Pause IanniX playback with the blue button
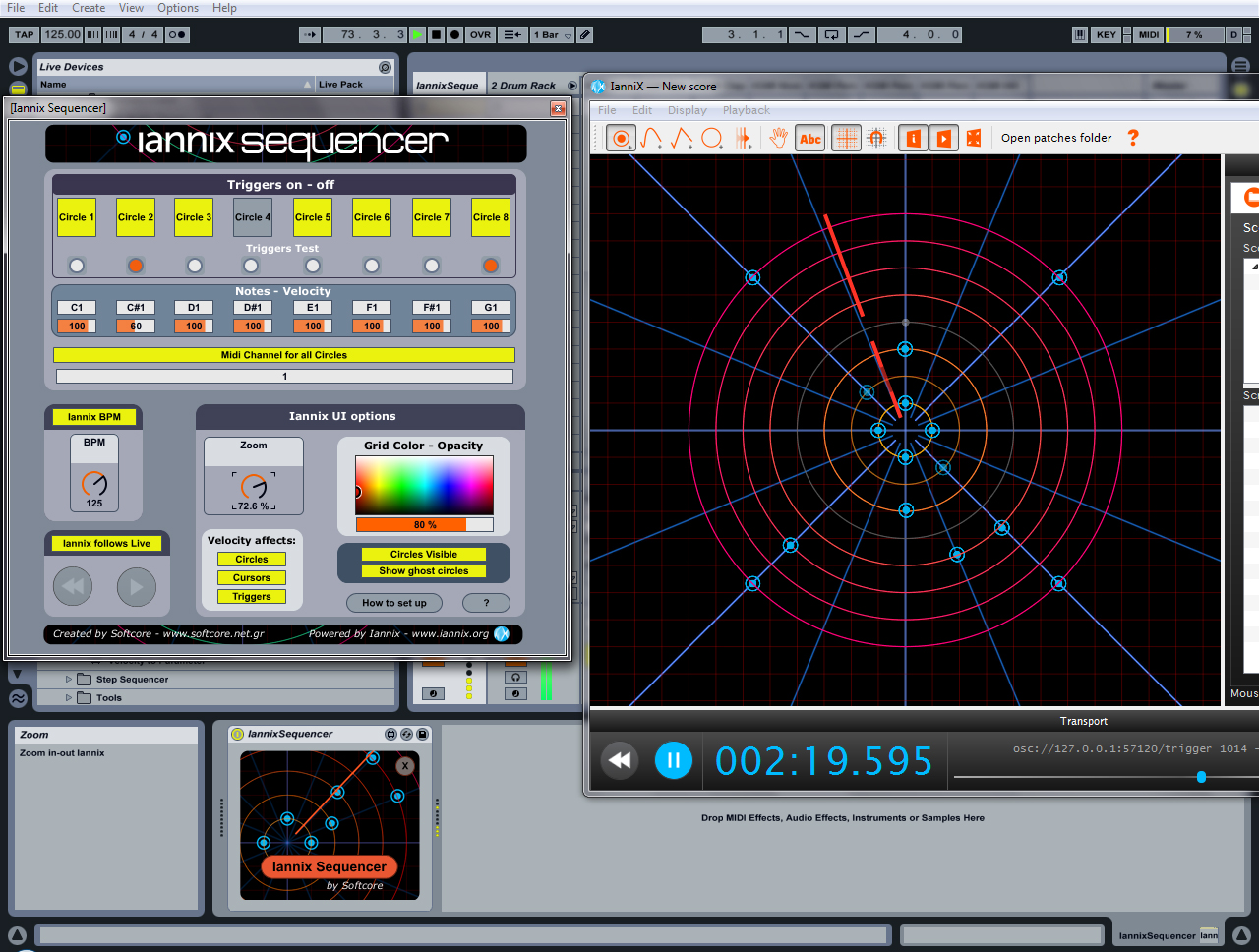The height and width of the screenshot is (952, 1259). pos(674,760)
